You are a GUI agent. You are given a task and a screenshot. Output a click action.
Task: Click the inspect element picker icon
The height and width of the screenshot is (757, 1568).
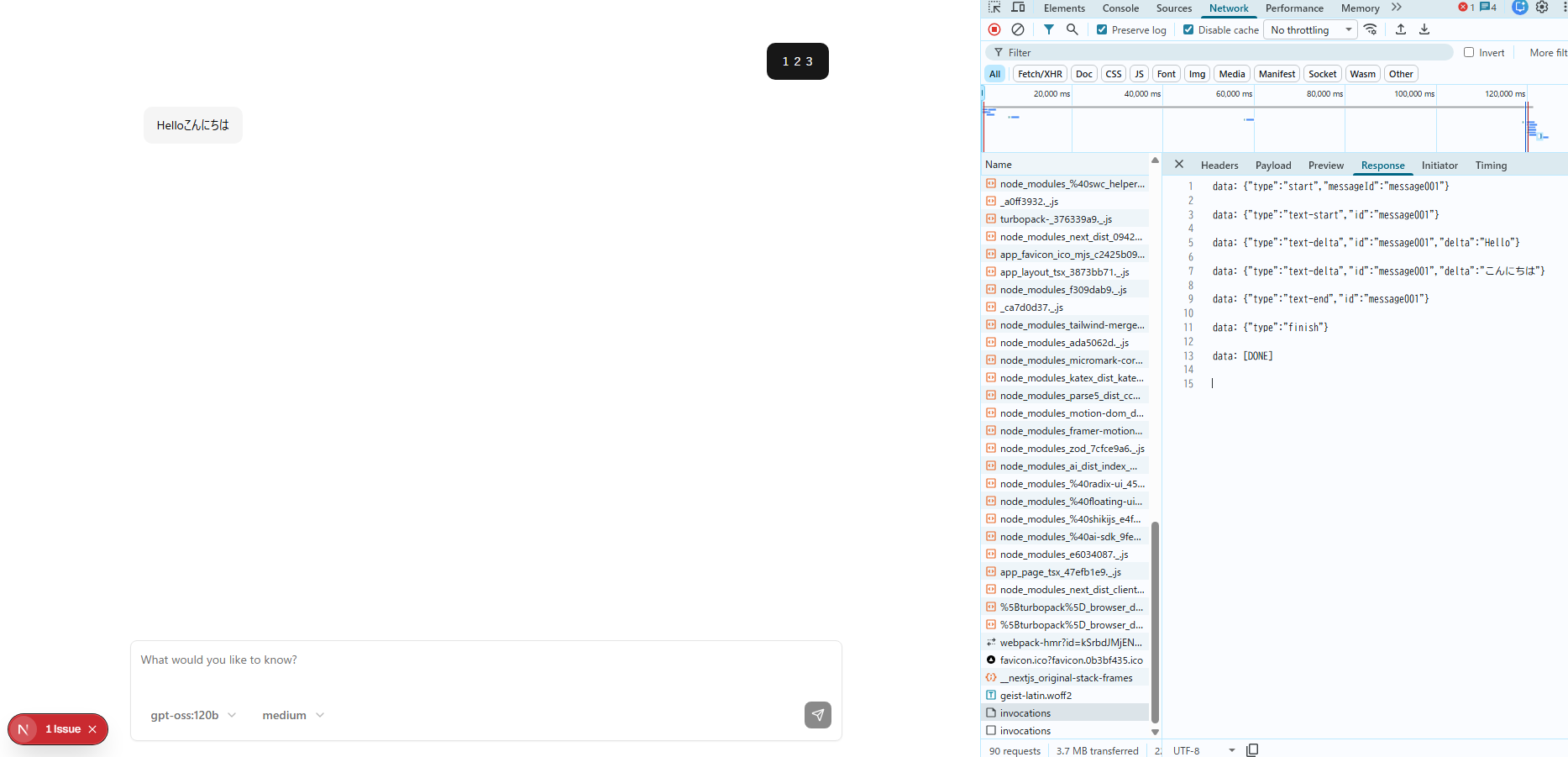pos(994,8)
